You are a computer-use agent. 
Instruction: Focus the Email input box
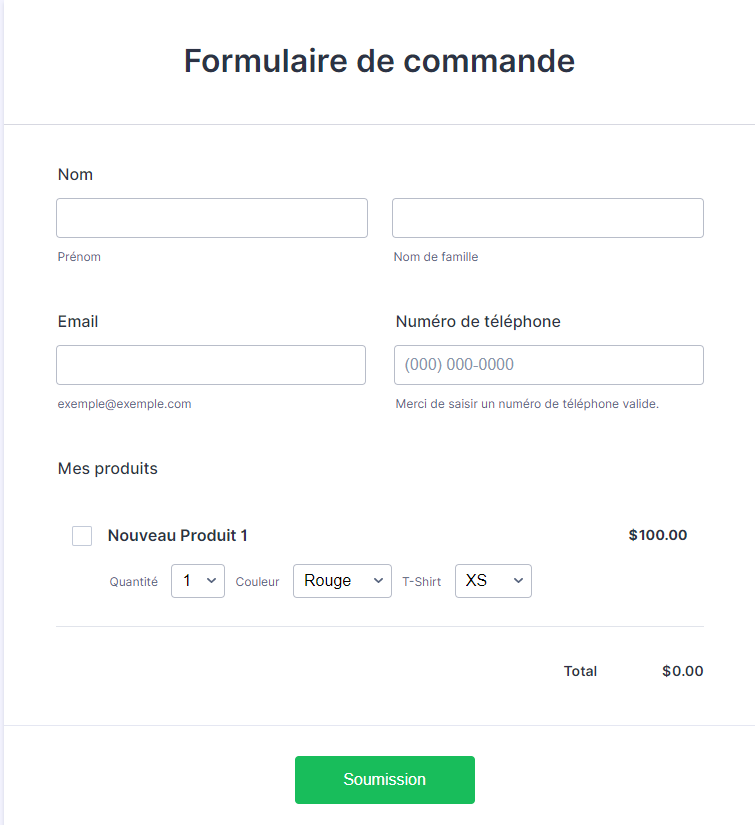coord(211,365)
